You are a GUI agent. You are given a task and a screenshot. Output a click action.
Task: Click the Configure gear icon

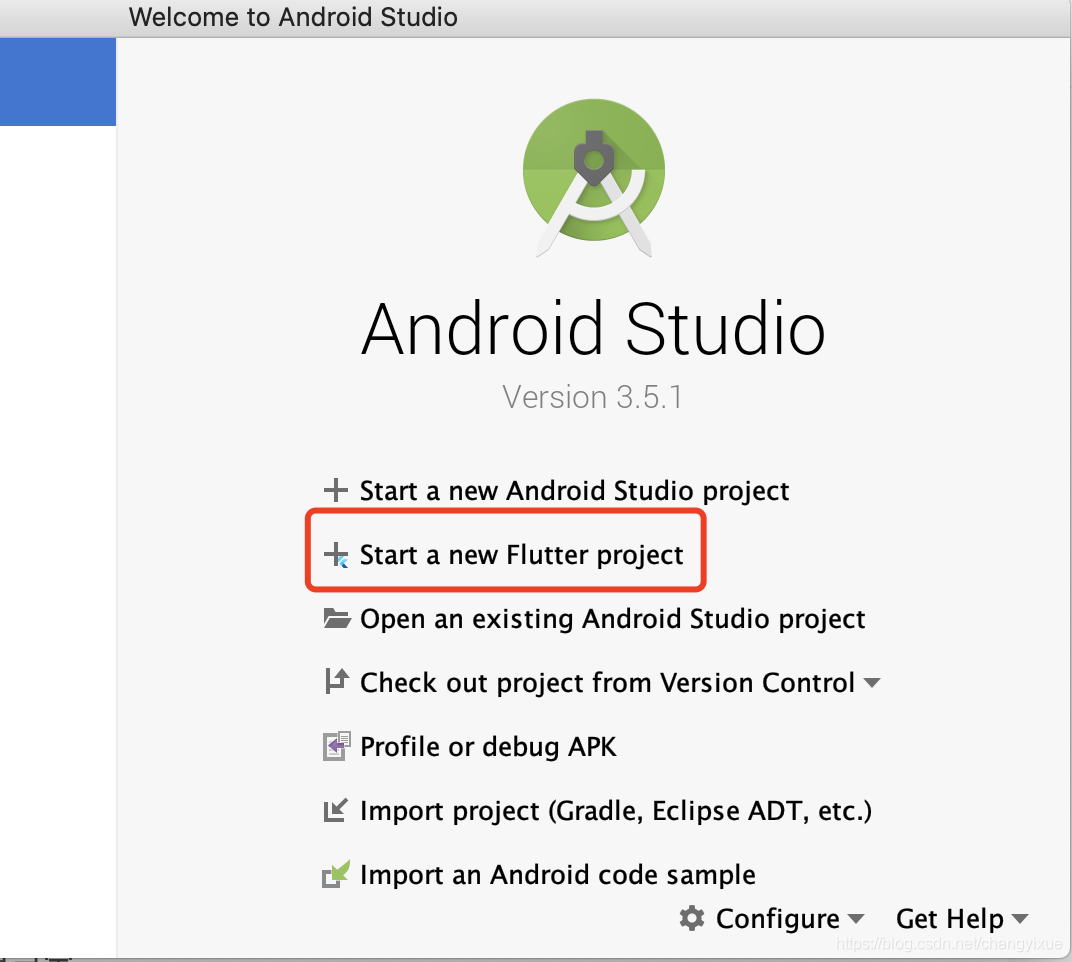tap(692, 918)
